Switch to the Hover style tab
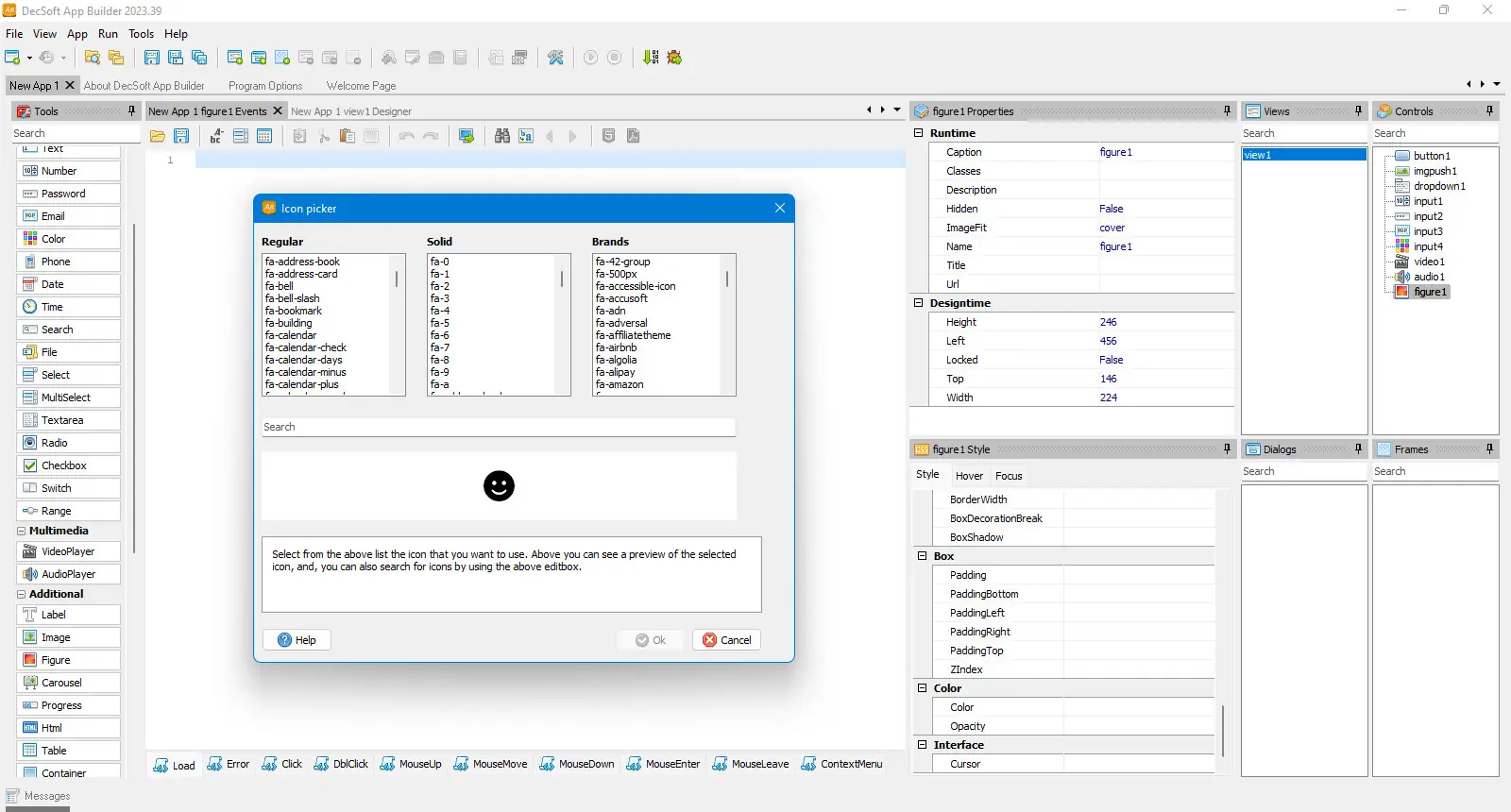The image size is (1511, 812). [969, 476]
